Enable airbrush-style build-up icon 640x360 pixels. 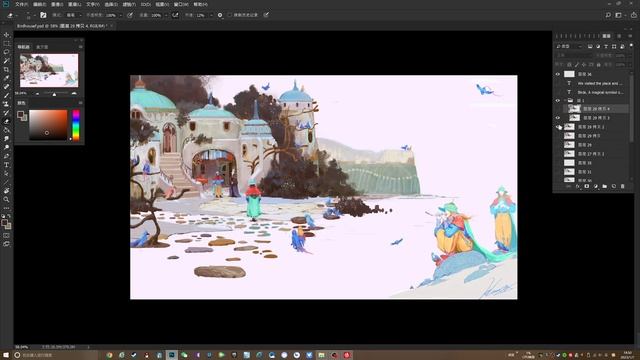pyautogui.click(x=175, y=15)
